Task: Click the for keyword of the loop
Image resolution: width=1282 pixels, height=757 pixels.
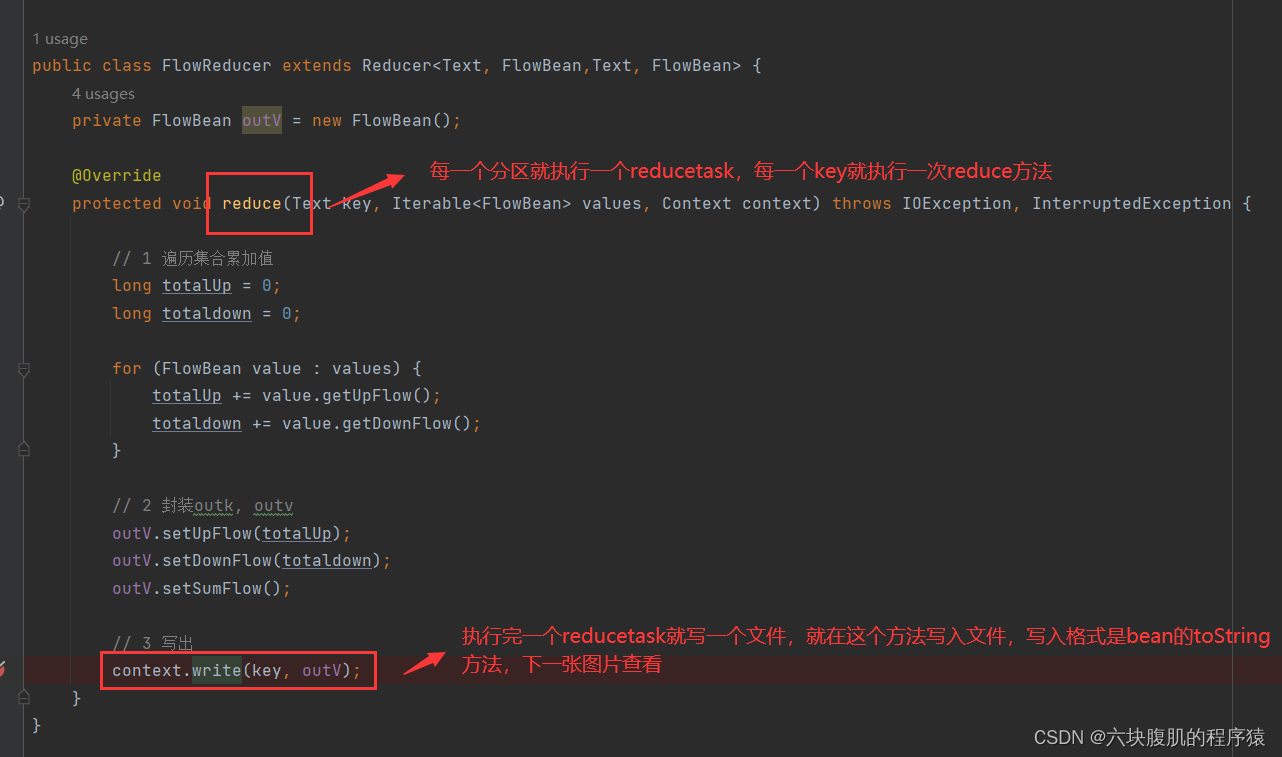Action: point(127,369)
